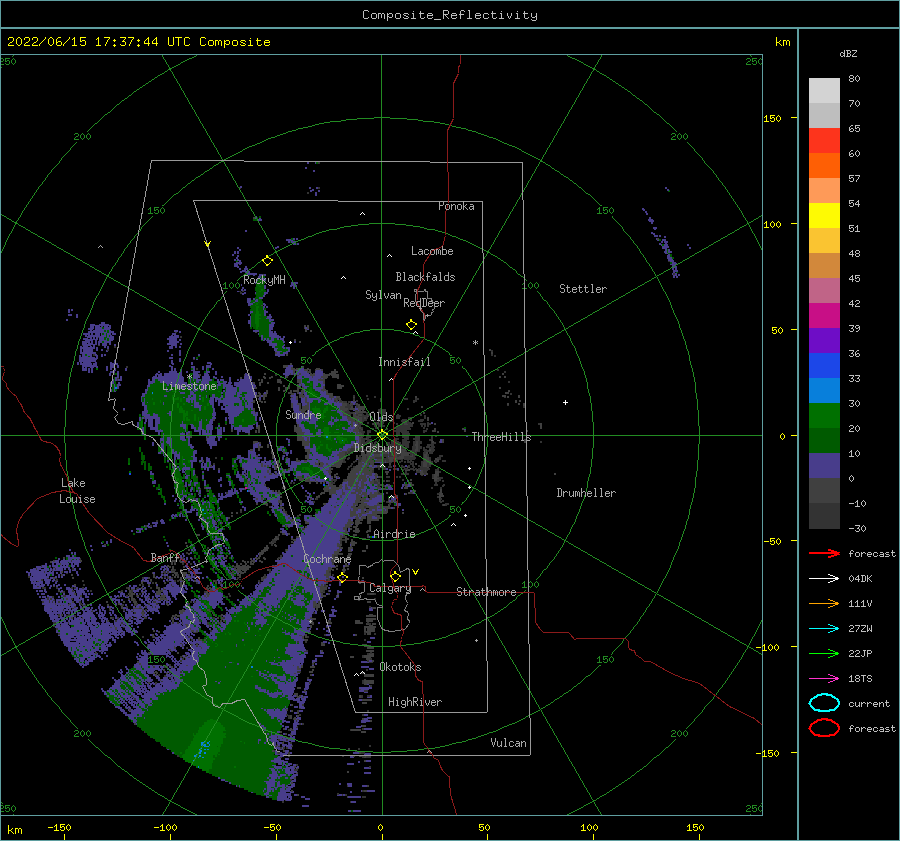Choose the green 22JP arrow icon
The width and height of the screenshot is (900, 841).
[824, 653]
